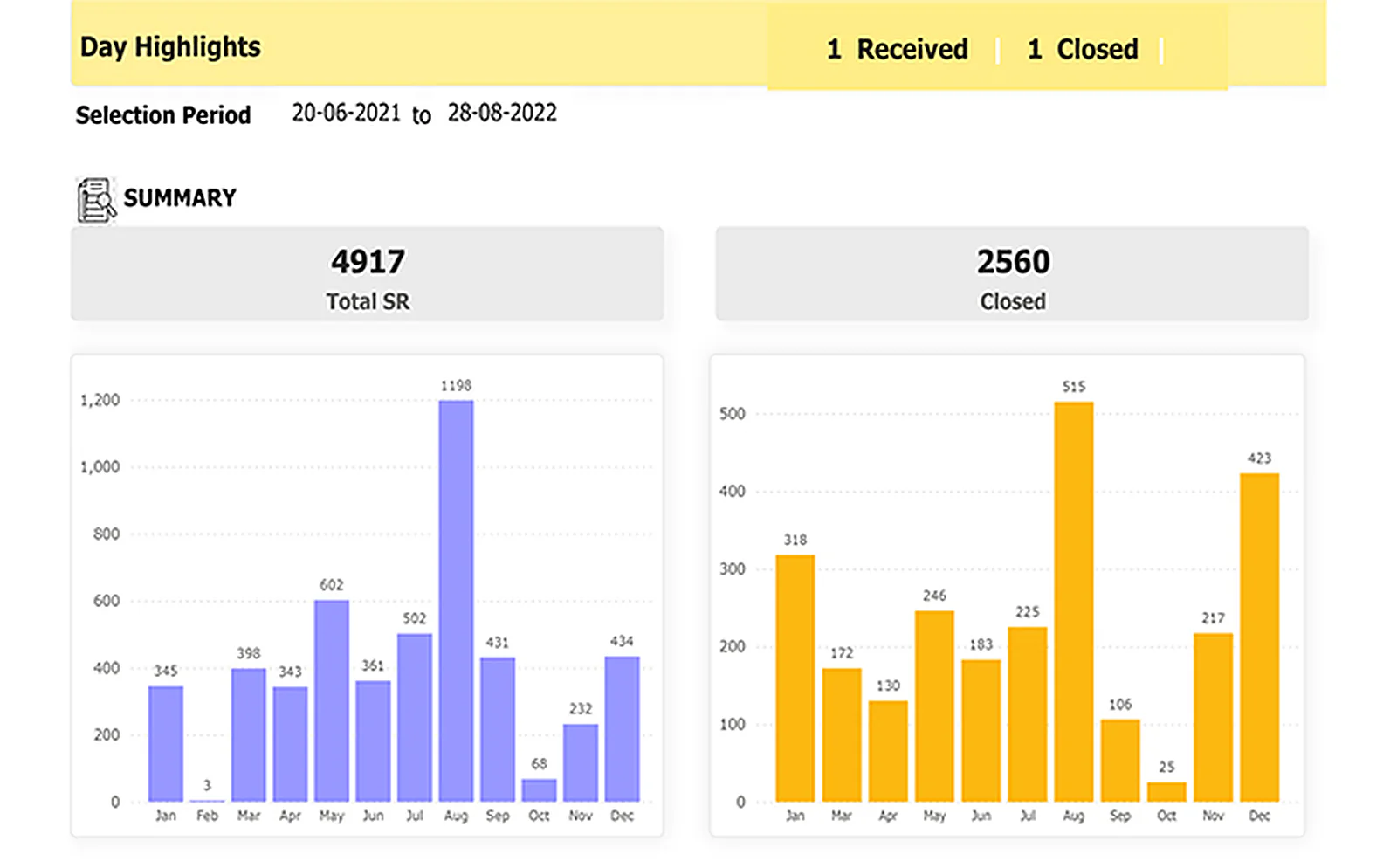Image resolution: width=1397 pixels, height=868 pixels.
Task: Click the Oct bar labeled 68
Action: point(539,790)
